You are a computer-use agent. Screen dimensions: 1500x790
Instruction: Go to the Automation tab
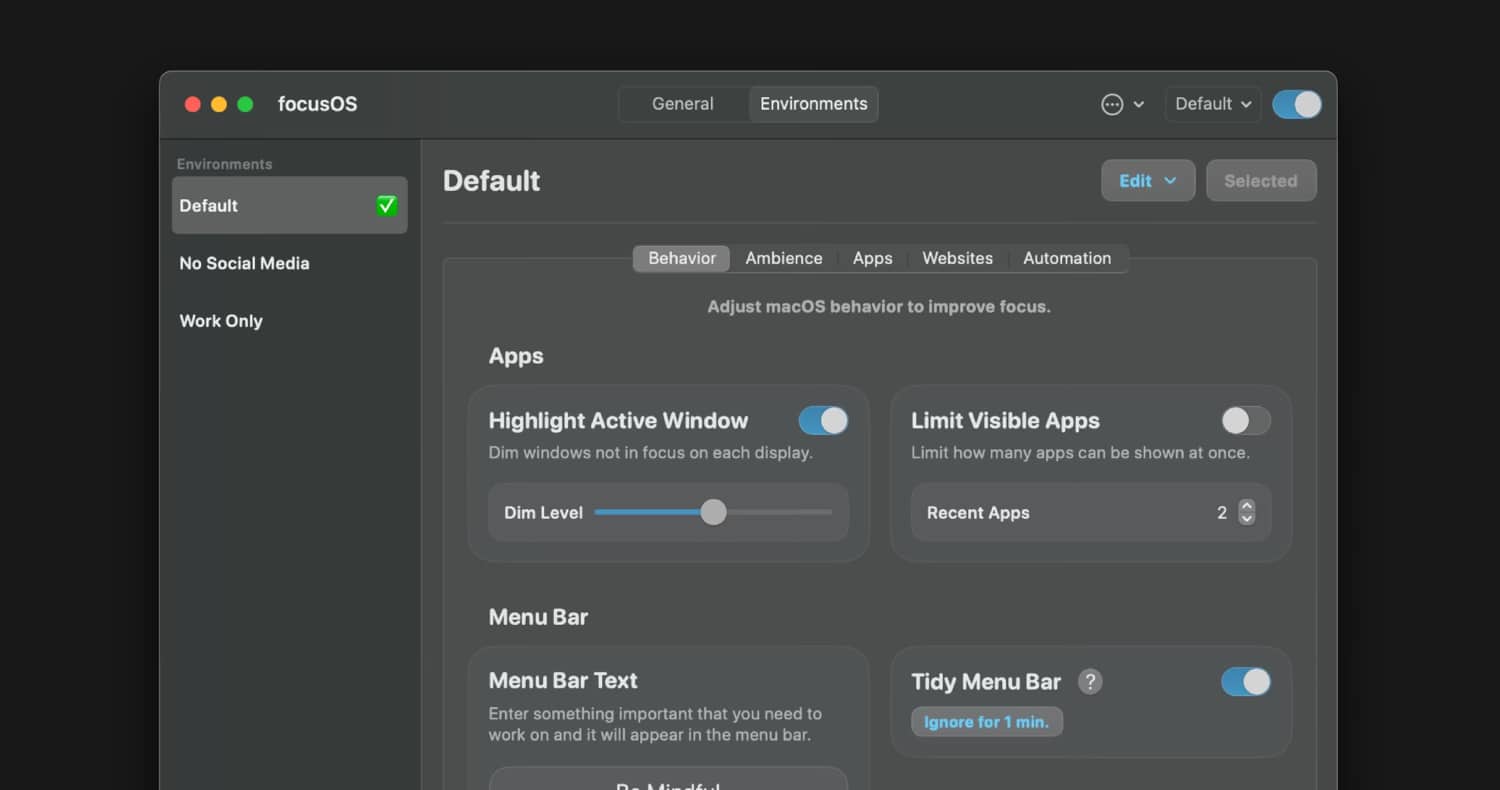[1067, 258]
